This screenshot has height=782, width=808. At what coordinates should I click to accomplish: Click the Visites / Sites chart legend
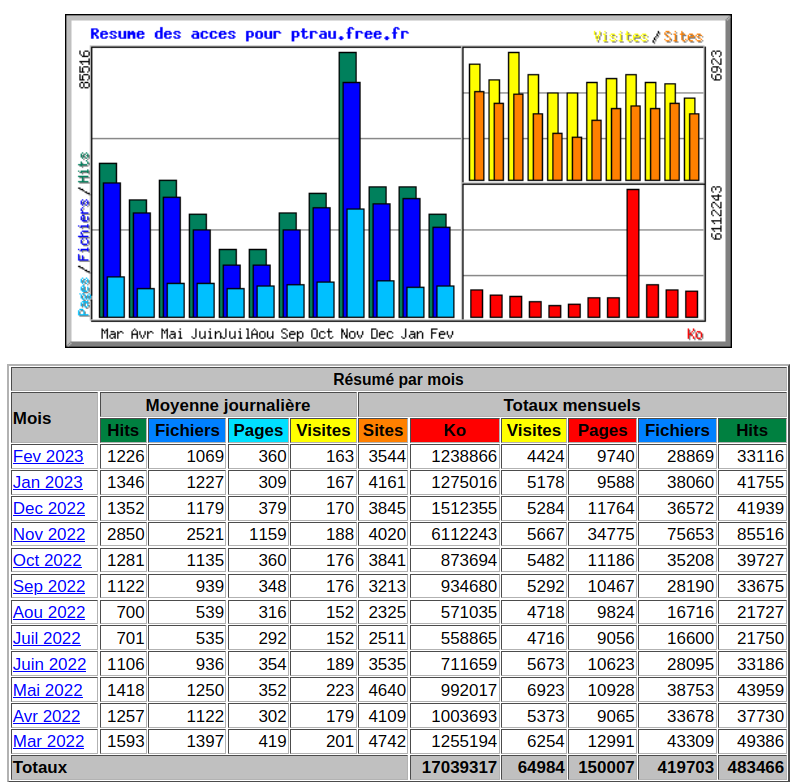point(648,37)
